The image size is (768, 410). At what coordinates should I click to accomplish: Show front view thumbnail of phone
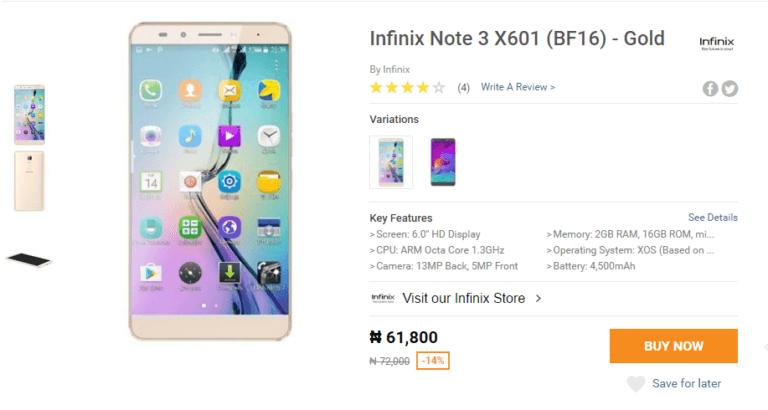point(29,115)
